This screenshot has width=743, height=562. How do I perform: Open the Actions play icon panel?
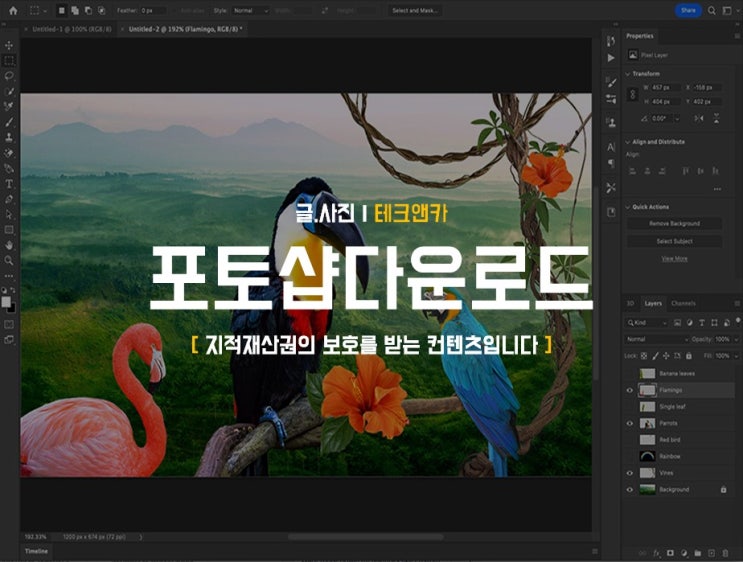click(x=611, y=58)
